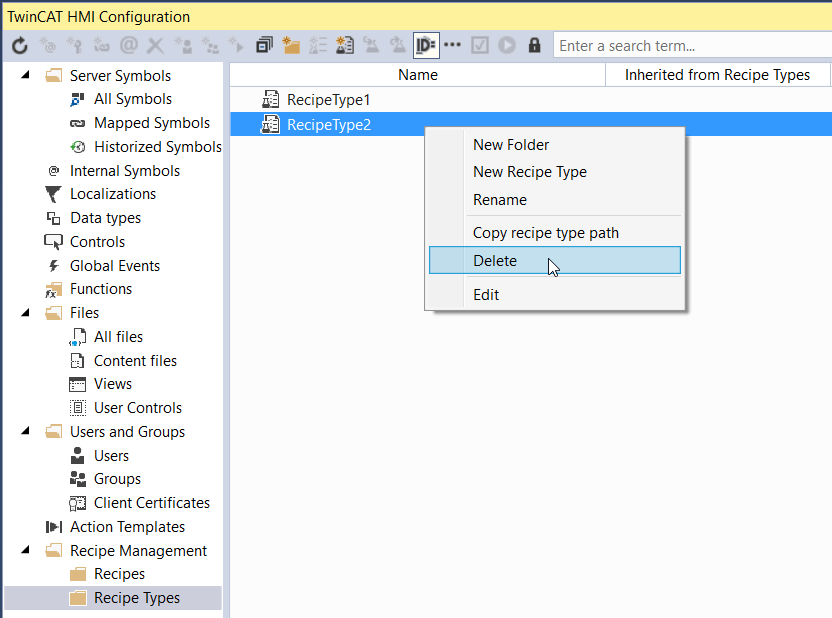Click the Localizations funnel icon

pyautogui.click(x=53, y=194)
